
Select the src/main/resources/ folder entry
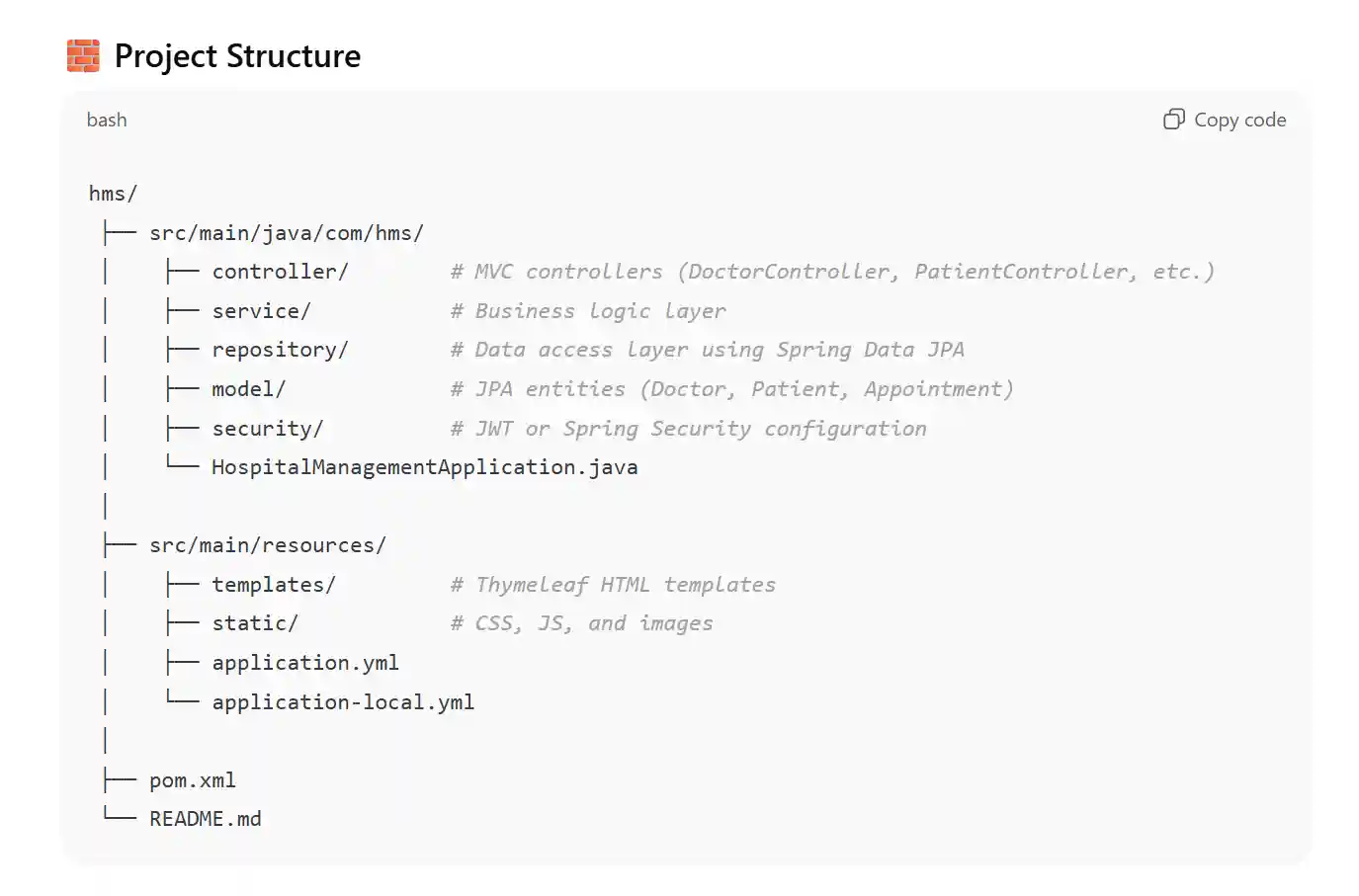pos(267,545)
